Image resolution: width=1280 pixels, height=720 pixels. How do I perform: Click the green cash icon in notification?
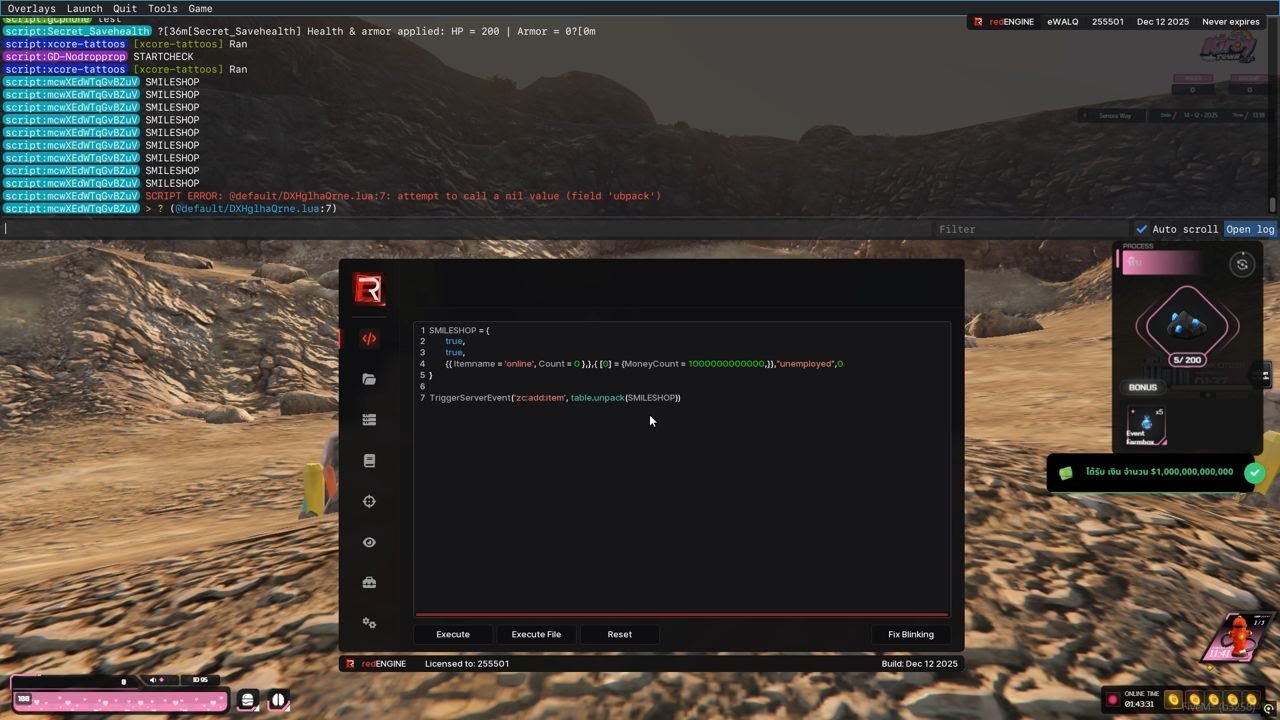click(x=1066, y=472)
